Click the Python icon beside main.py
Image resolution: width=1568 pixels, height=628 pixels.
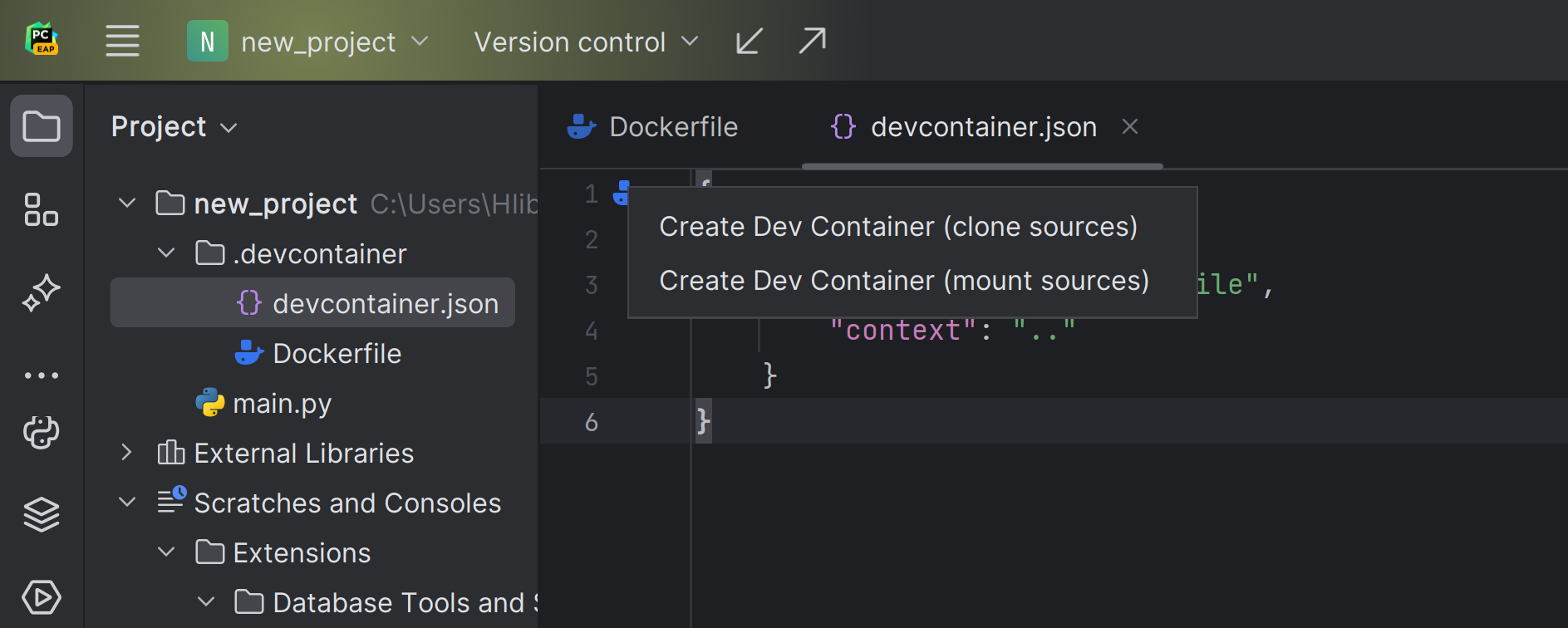pos(210,402)
